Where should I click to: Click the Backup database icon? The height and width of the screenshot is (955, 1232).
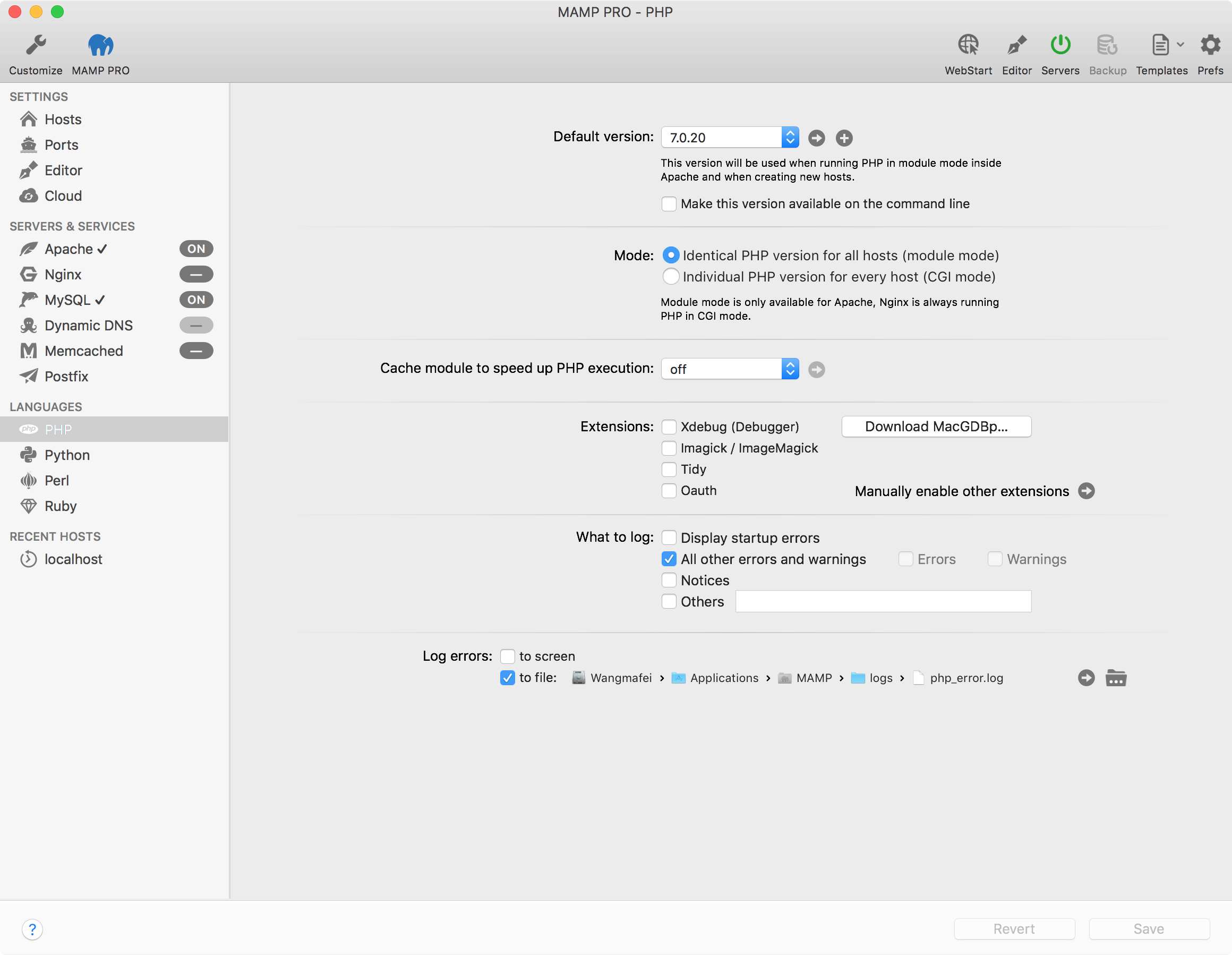[1107, 45]
